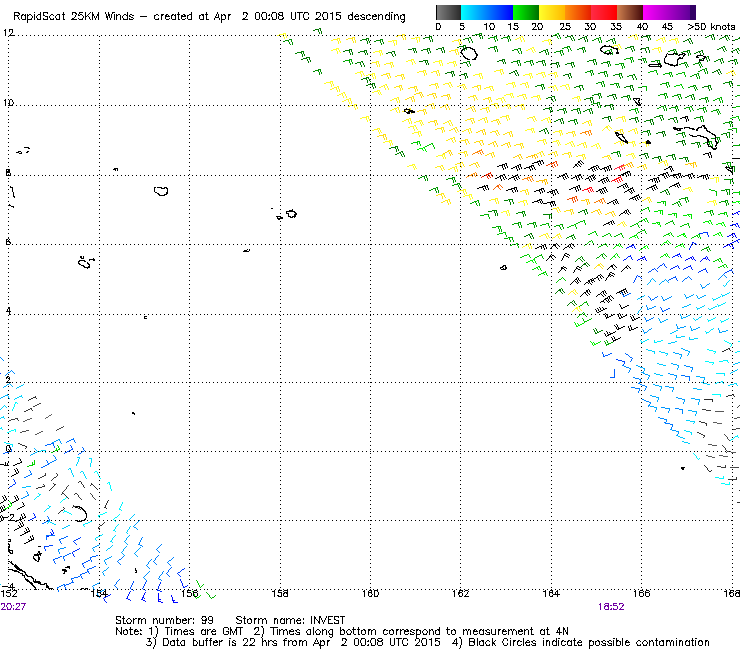The image size is (740, 650).
Task: Click the latitude label '4' on the left axis
Action: pos(8,312)
